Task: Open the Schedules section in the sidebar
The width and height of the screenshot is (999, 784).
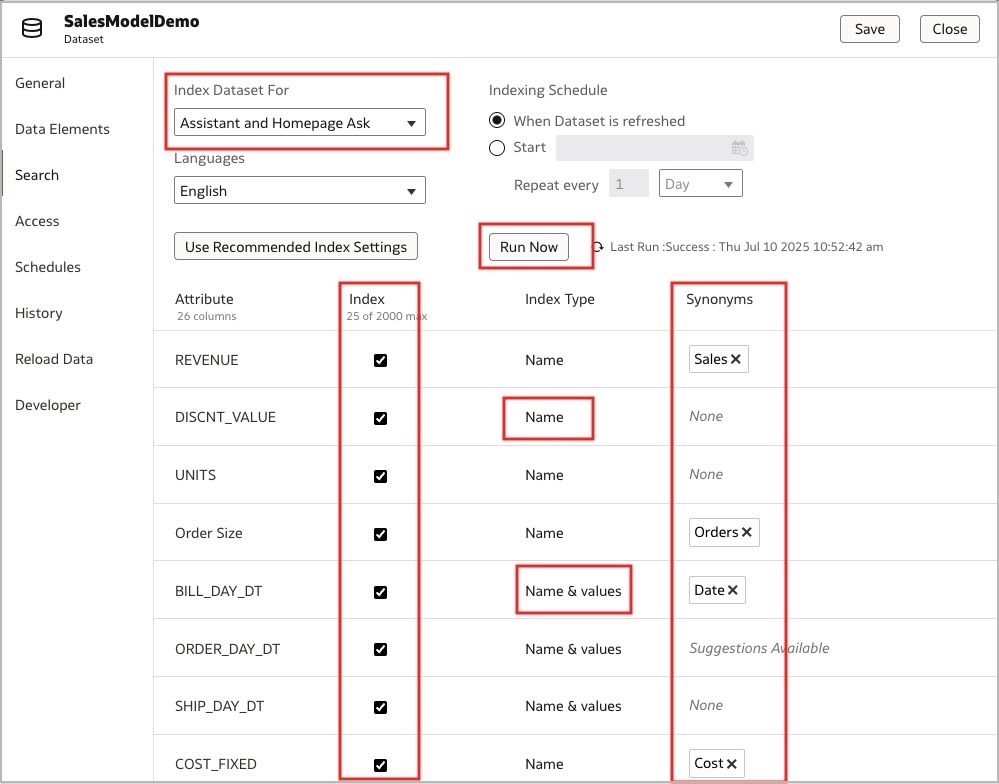Action: [47, 267]
